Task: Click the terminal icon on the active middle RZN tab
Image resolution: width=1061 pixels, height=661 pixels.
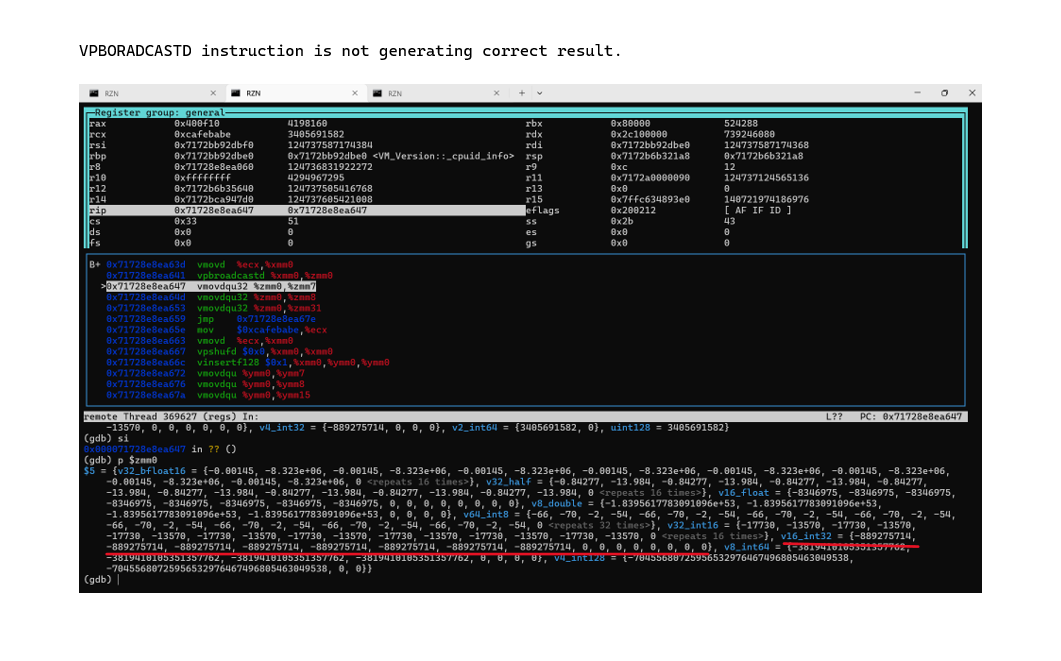Action: tap(236, 93)
